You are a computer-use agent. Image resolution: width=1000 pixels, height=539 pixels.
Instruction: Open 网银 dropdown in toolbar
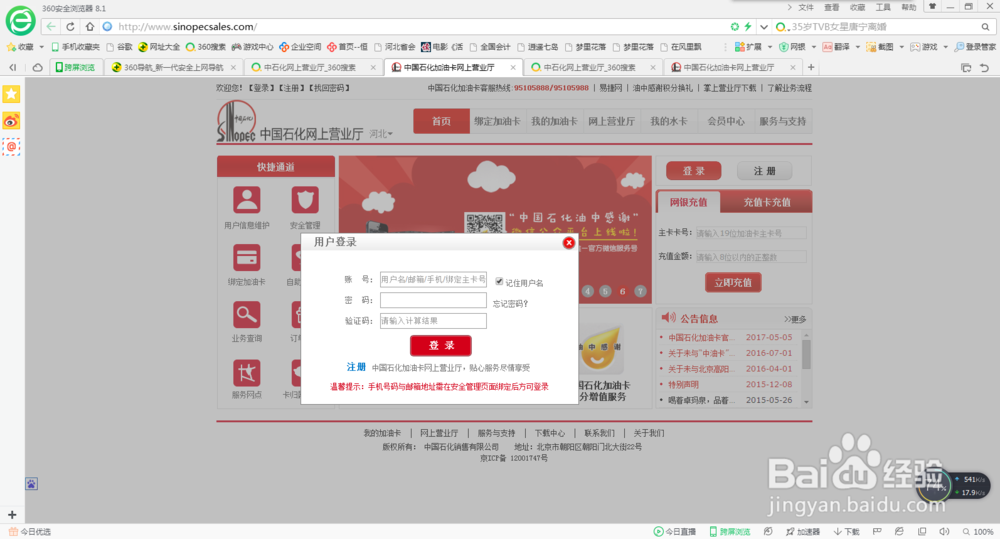pos(797,47)
